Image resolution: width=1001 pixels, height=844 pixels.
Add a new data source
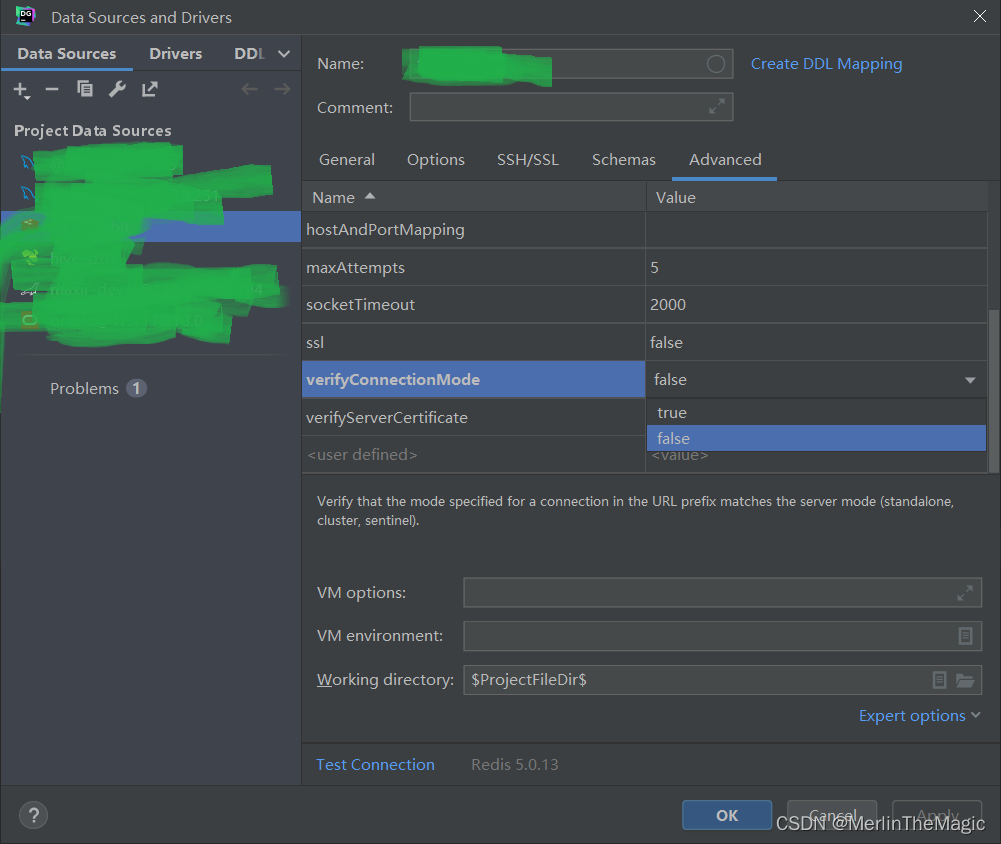coord(21,89)
